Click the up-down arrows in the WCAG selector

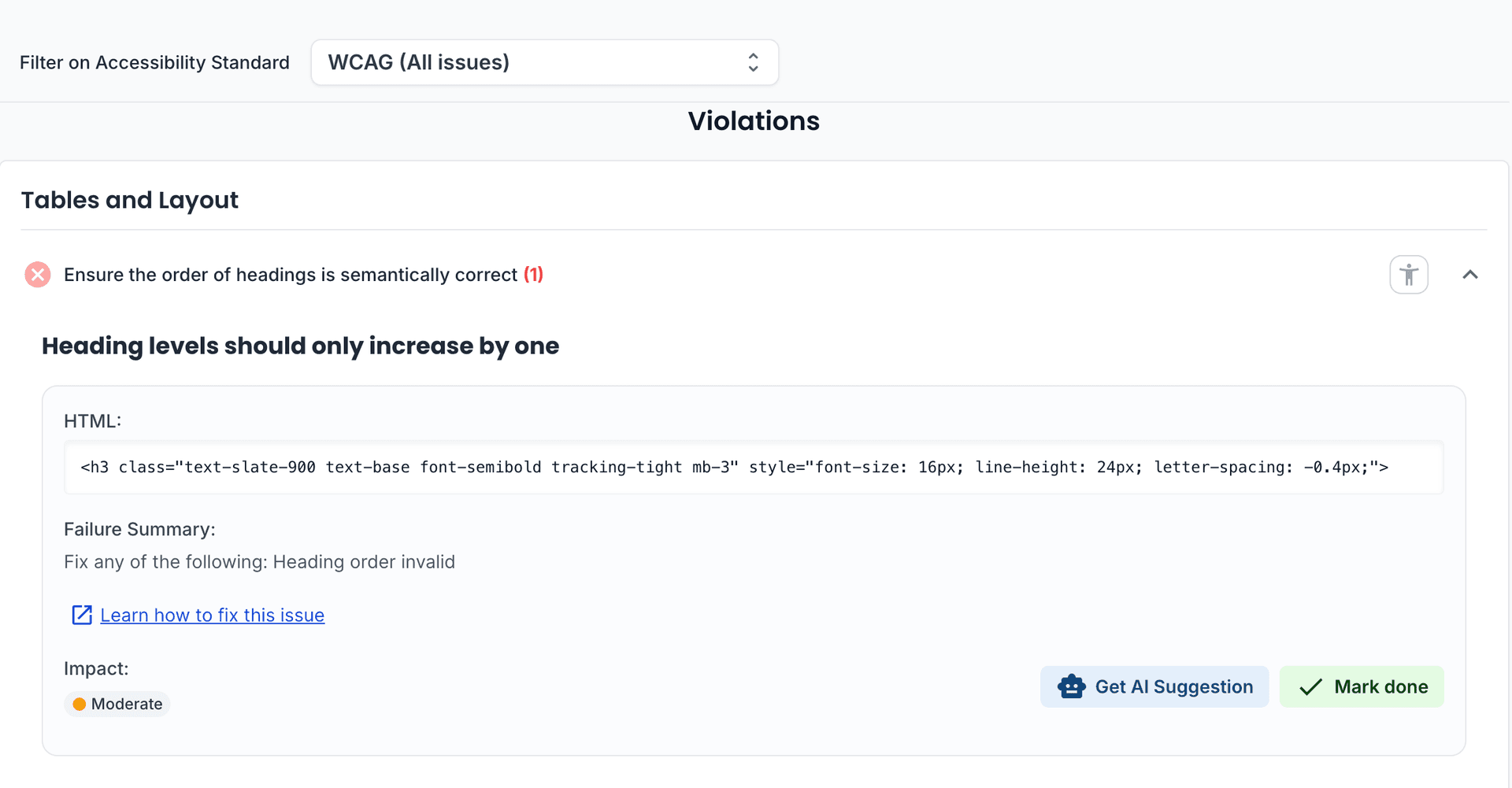coord(753,62)
